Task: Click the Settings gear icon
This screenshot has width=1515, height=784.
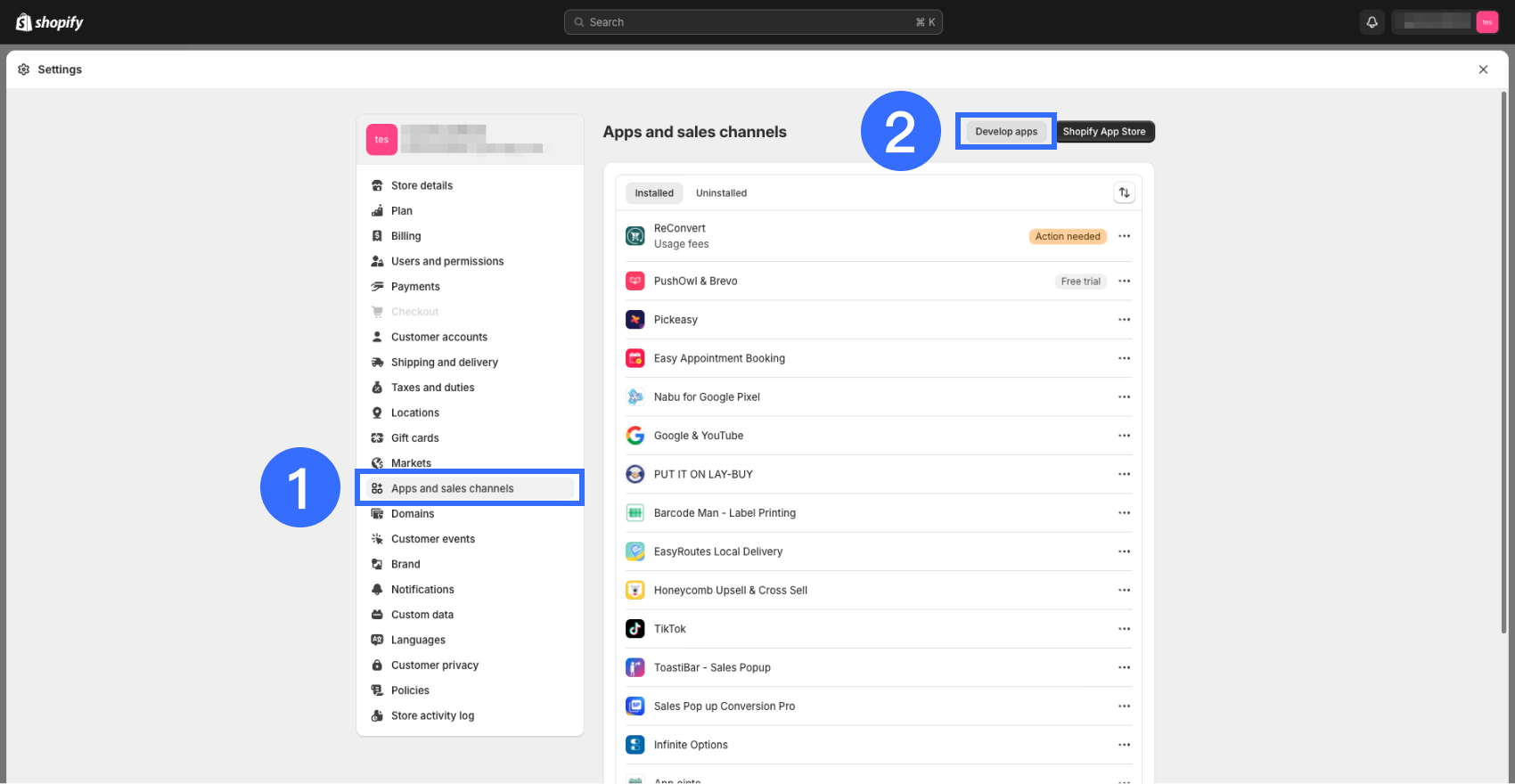Action: tap(24, 69)
